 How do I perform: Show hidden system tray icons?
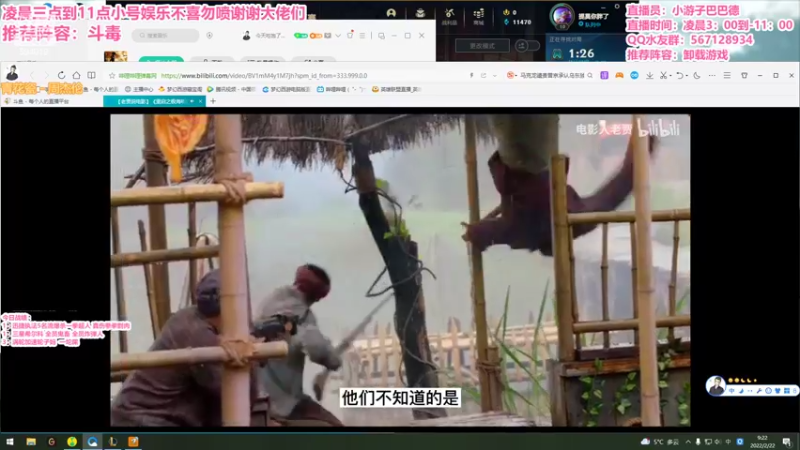[688, 442]
